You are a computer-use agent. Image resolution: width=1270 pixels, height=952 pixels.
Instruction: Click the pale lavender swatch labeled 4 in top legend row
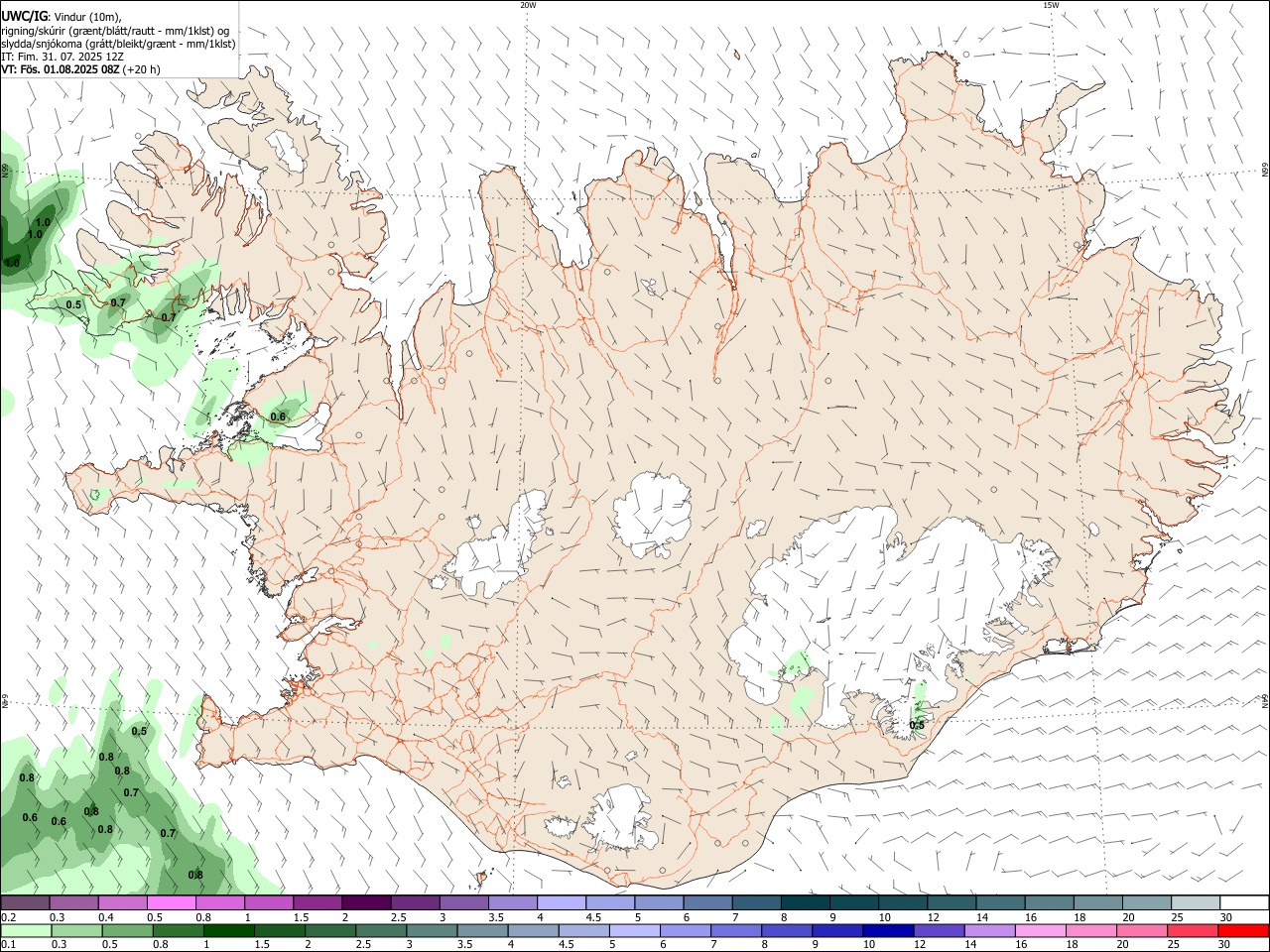pyautogui.click(x=563, y=902)
